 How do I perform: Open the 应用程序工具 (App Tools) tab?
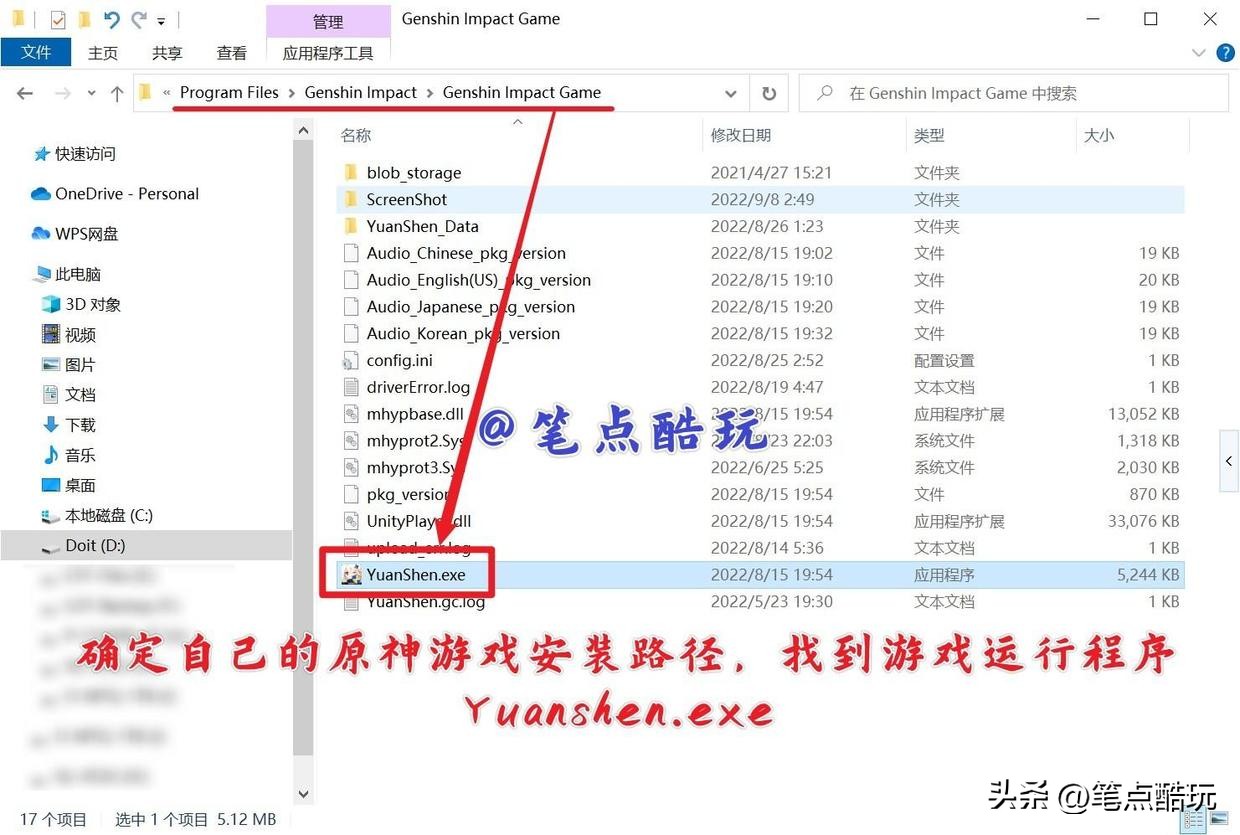point(328,53)
